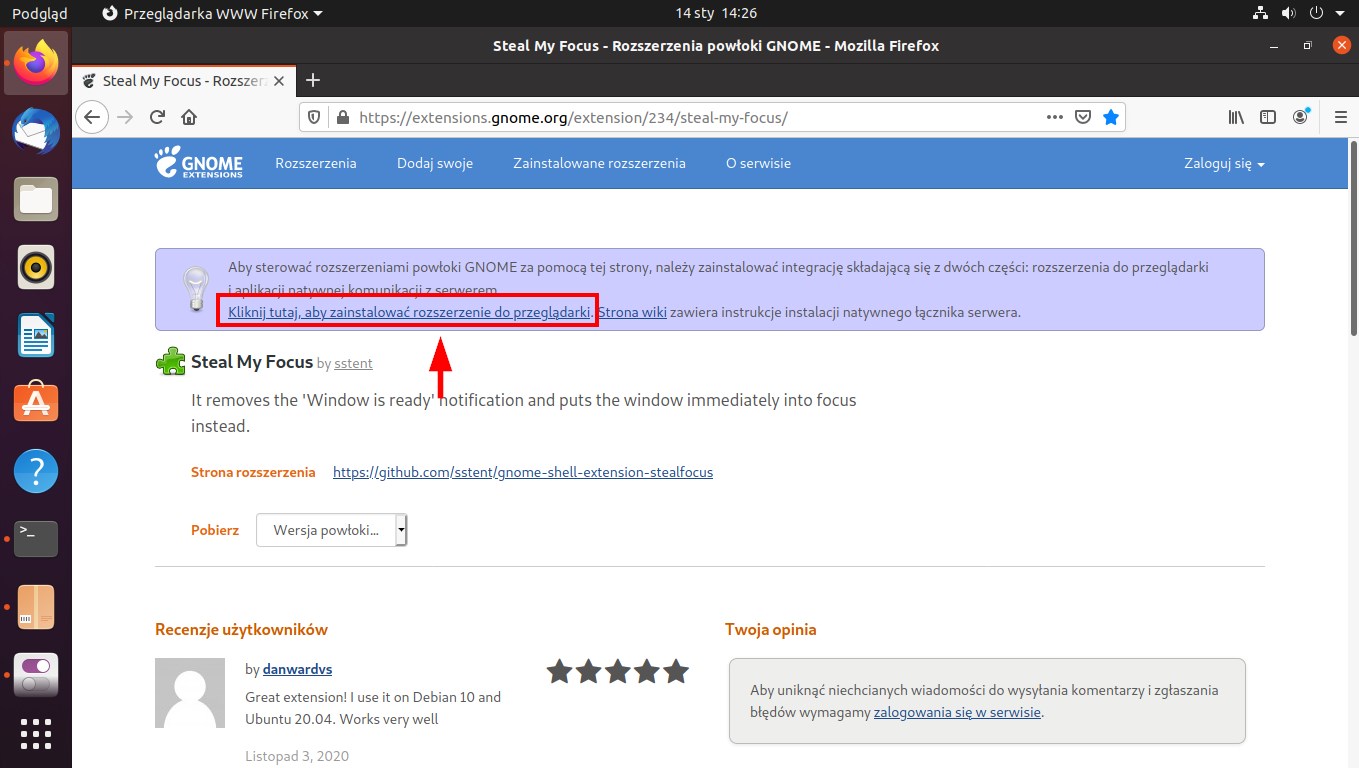Click the 'Twoja opinia' heading
This screenshot has height=768, width=1359.
click(770, 630)
